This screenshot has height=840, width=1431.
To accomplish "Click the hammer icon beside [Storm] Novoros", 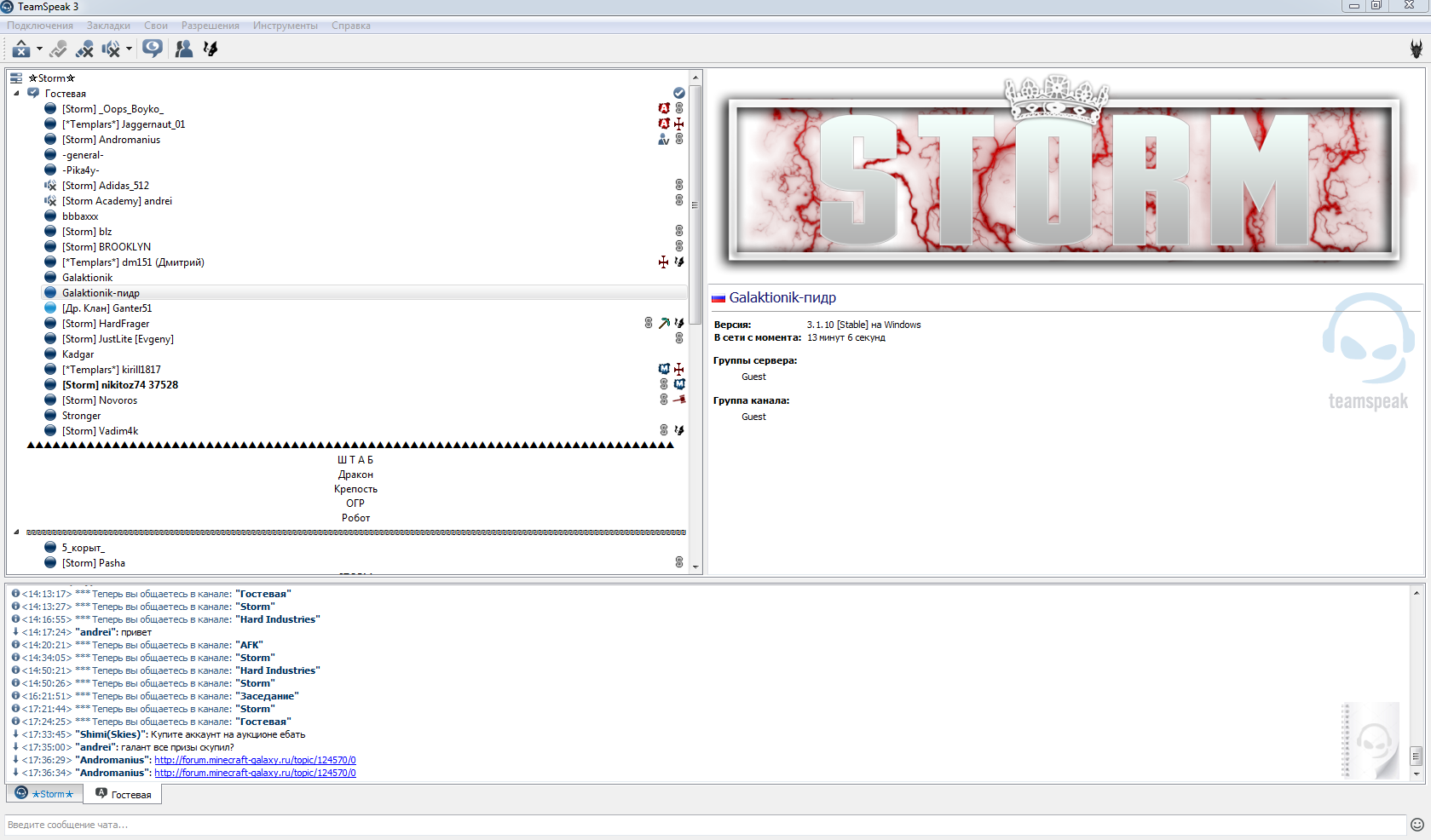I will pos(679,400).
